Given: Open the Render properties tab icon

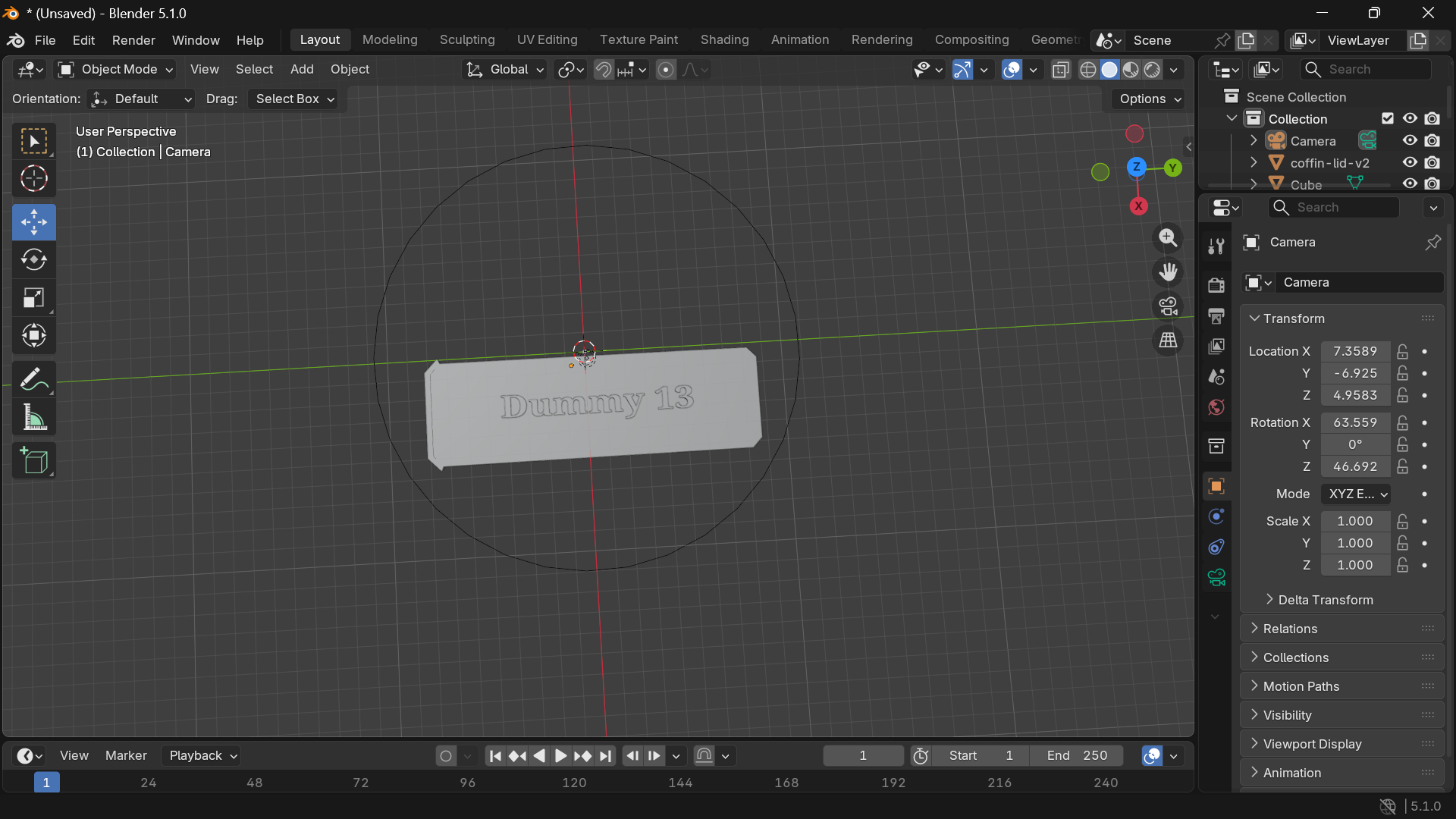Looking at the screenshot, I should 1216,285.
